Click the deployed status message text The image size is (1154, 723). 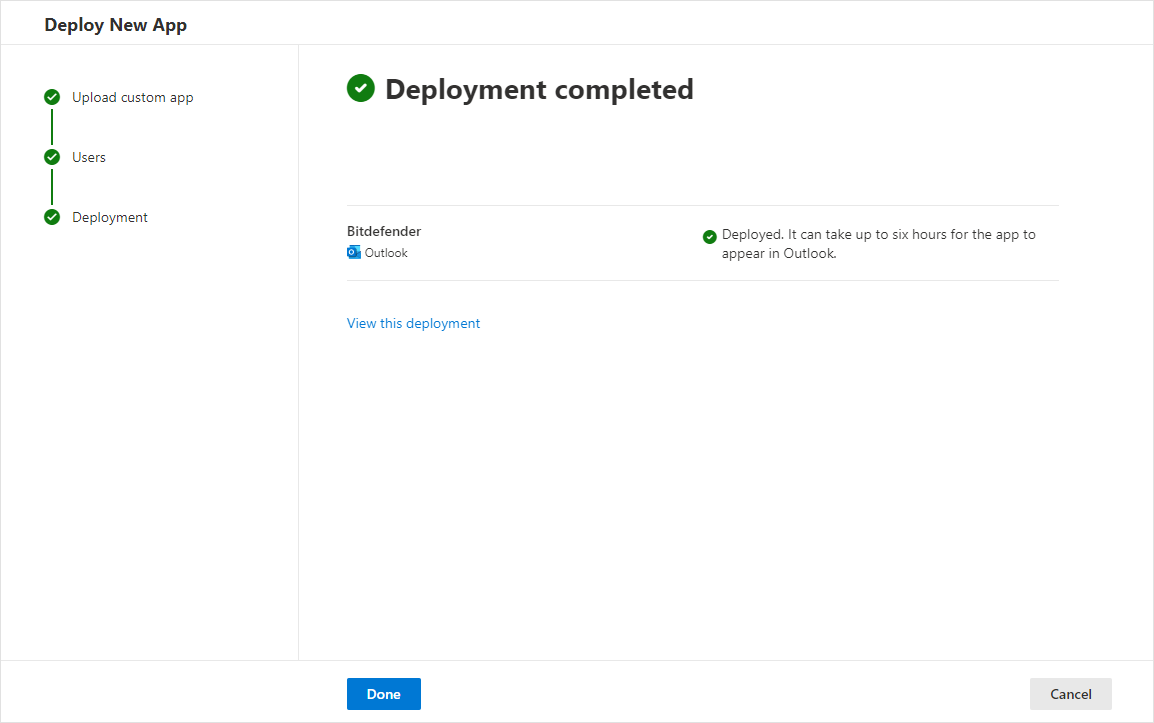pyautogui.click(x=878, y=243)
